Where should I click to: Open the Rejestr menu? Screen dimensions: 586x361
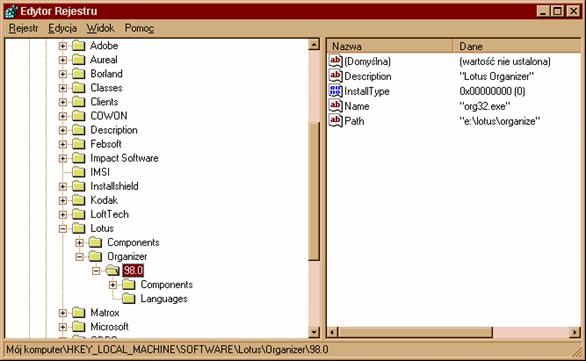click(x=23, y=28)
